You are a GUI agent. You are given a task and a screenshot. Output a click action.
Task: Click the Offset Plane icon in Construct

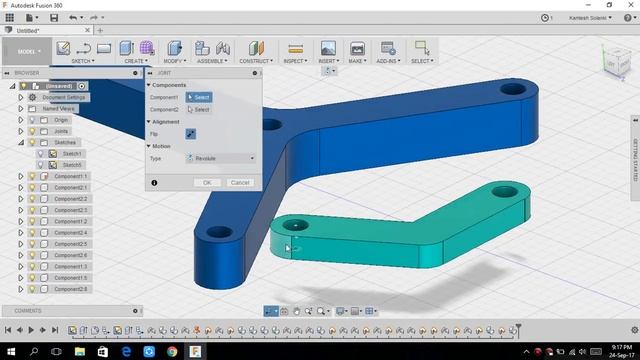(x=256, y=48)
